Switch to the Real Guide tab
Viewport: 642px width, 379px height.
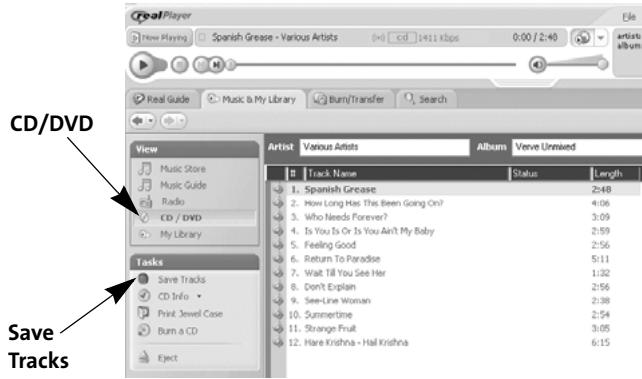(x=162, y=99)
